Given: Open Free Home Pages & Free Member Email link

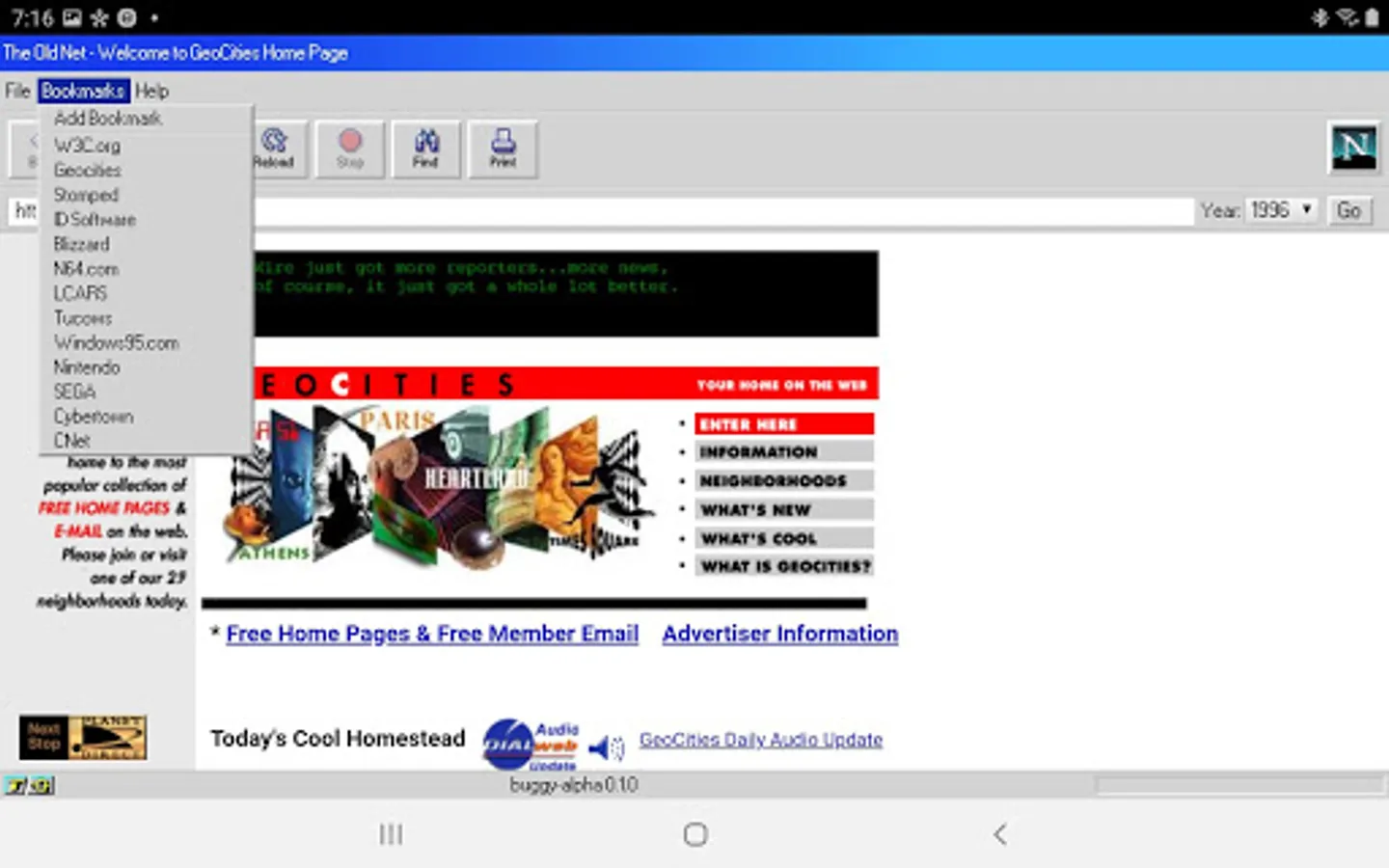Looking at the screenshot, I should coord(432,634).
